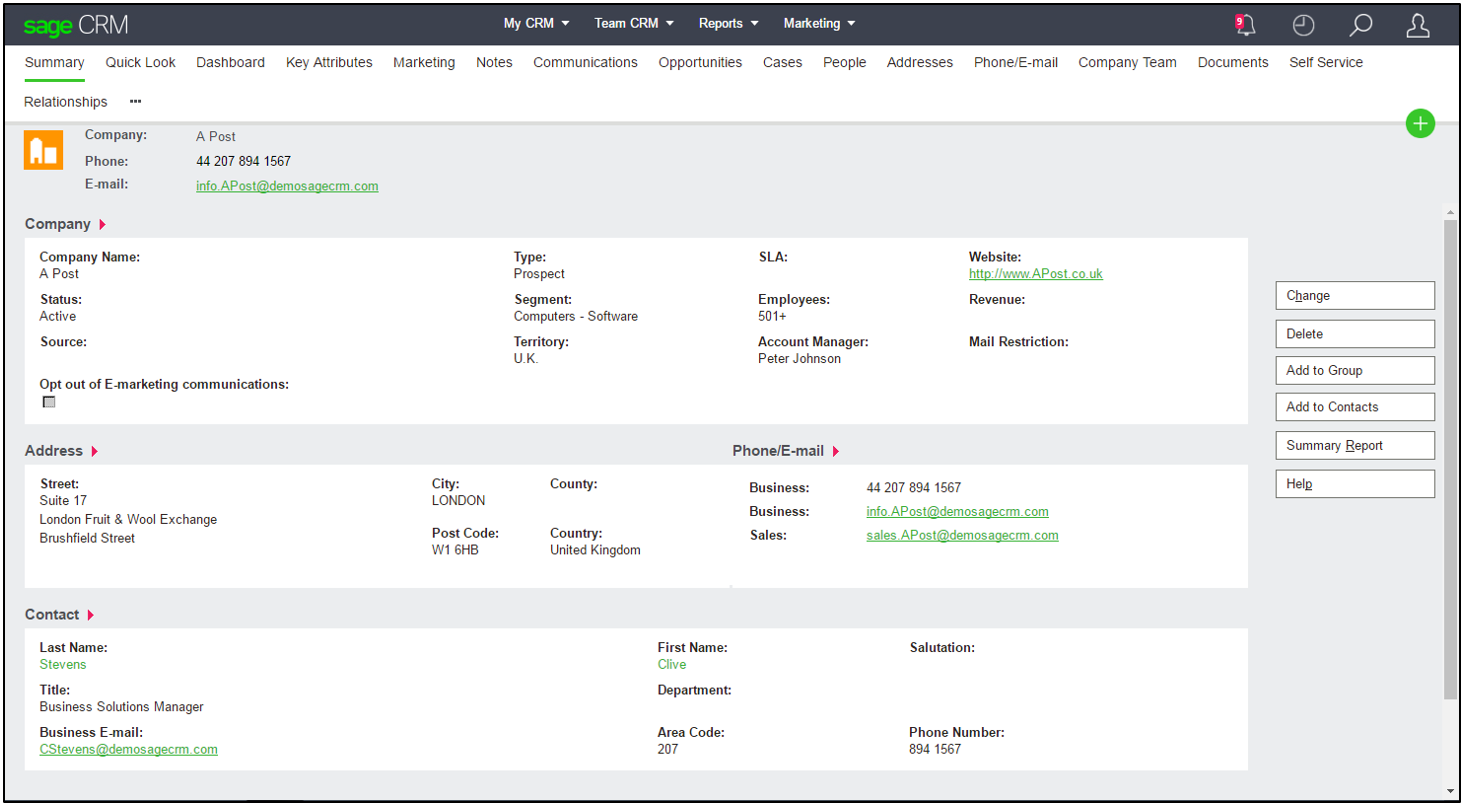Collapse the Address section arrow

(x=95, y=451)
